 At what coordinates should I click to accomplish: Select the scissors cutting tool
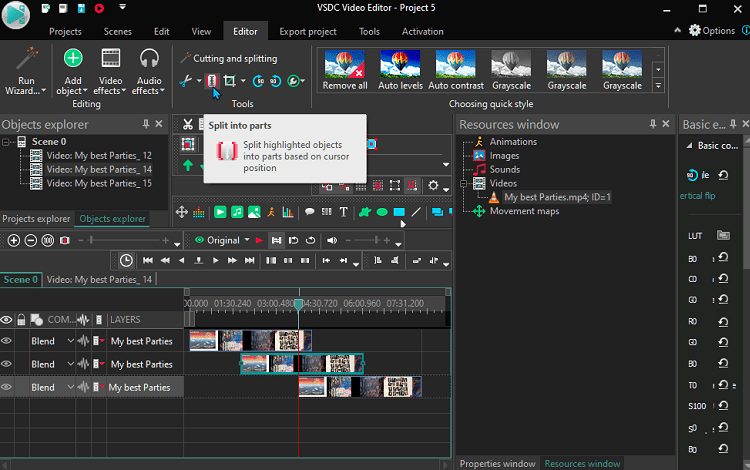point(186,81)
